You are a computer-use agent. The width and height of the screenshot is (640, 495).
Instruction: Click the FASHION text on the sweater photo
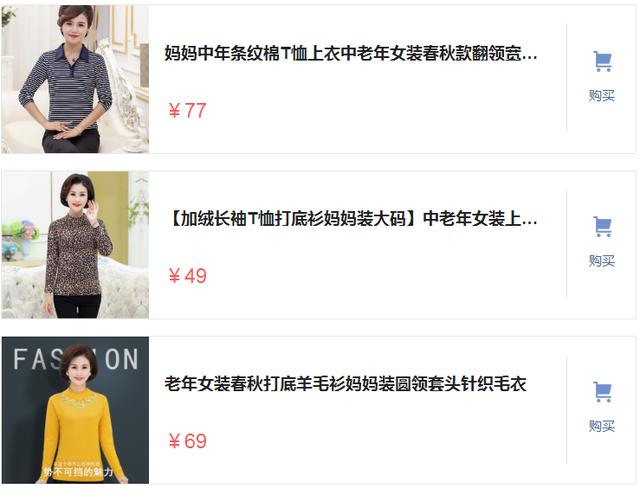[76, 359]
